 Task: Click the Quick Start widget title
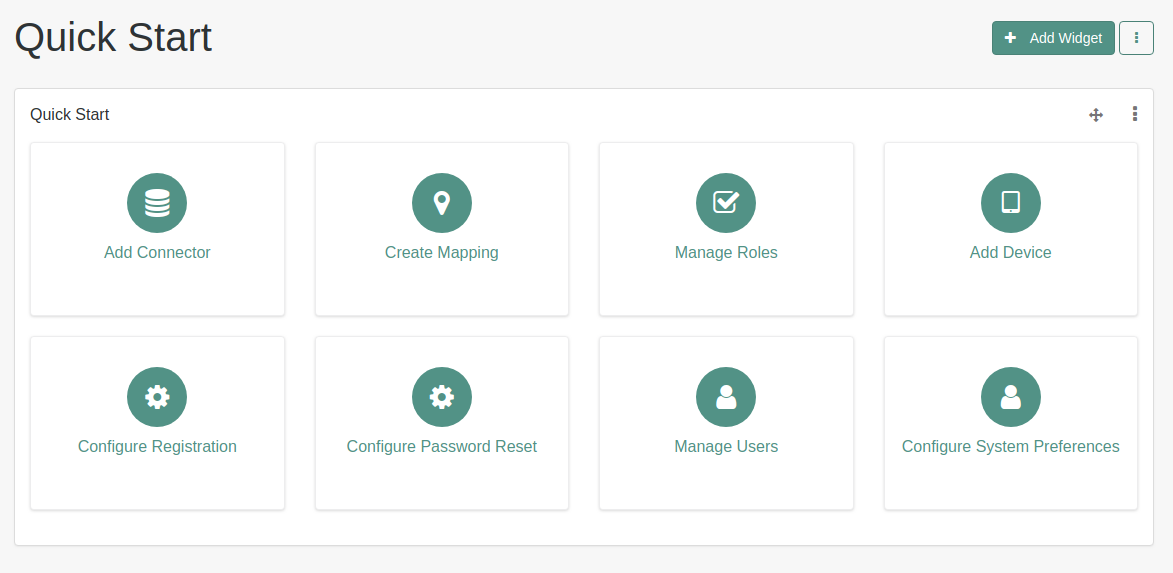pos(70,114)
